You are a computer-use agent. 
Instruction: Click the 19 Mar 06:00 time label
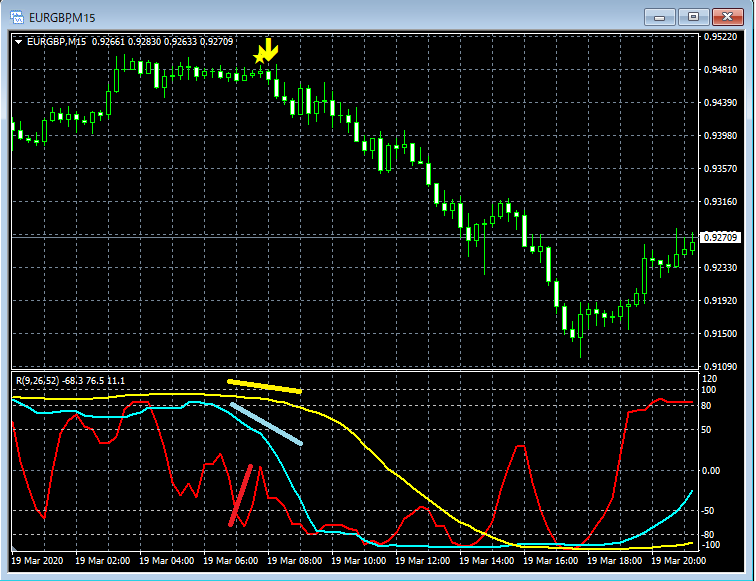pyautogui.click(x=230, y=561)
